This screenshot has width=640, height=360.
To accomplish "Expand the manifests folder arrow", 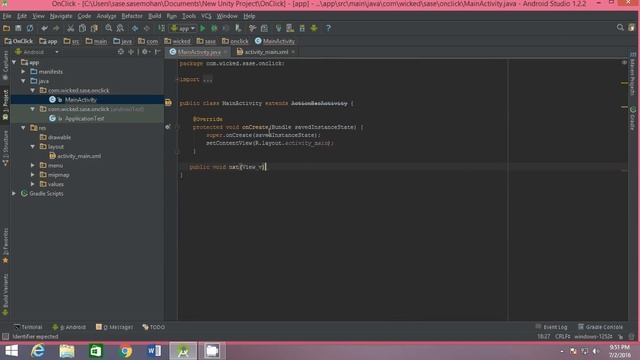I will tap(23, 72).
